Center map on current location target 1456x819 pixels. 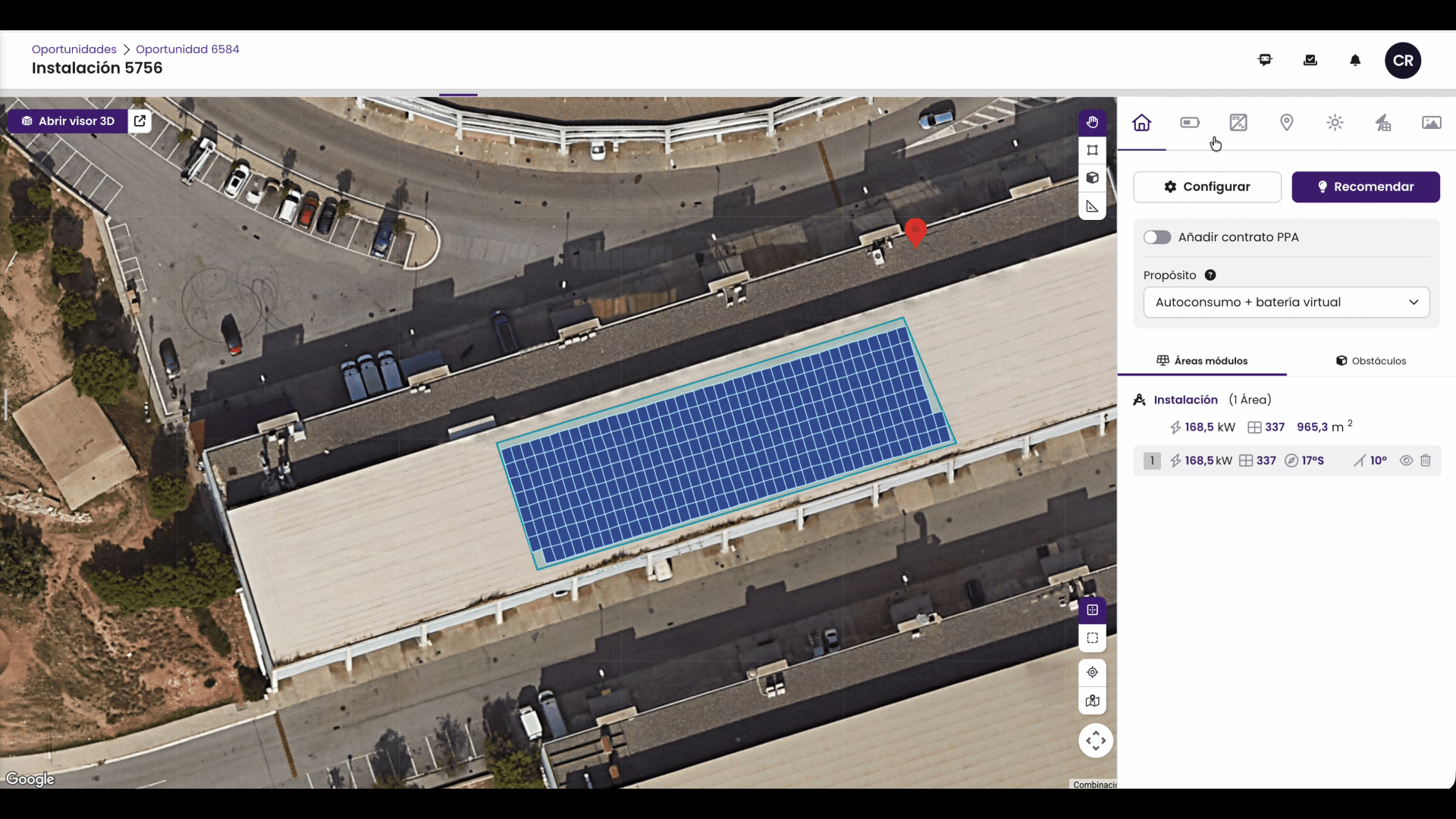tap(1092, 673)
